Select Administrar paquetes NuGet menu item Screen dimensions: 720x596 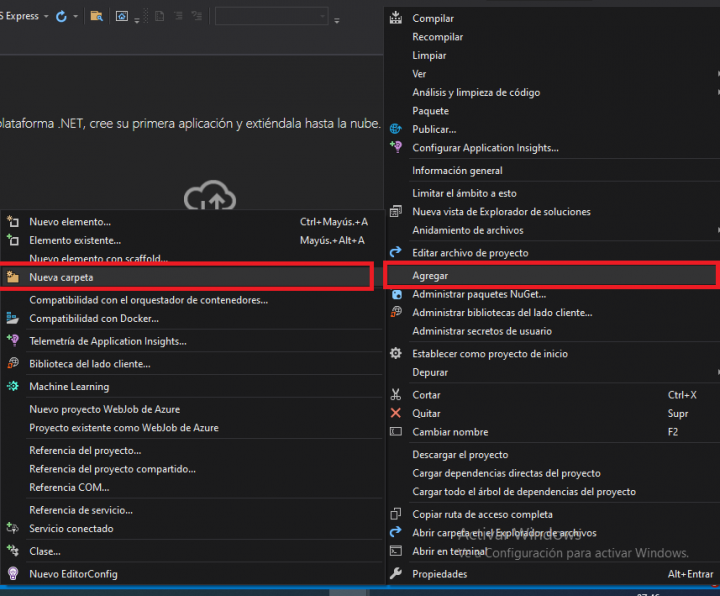coord(479,294)
